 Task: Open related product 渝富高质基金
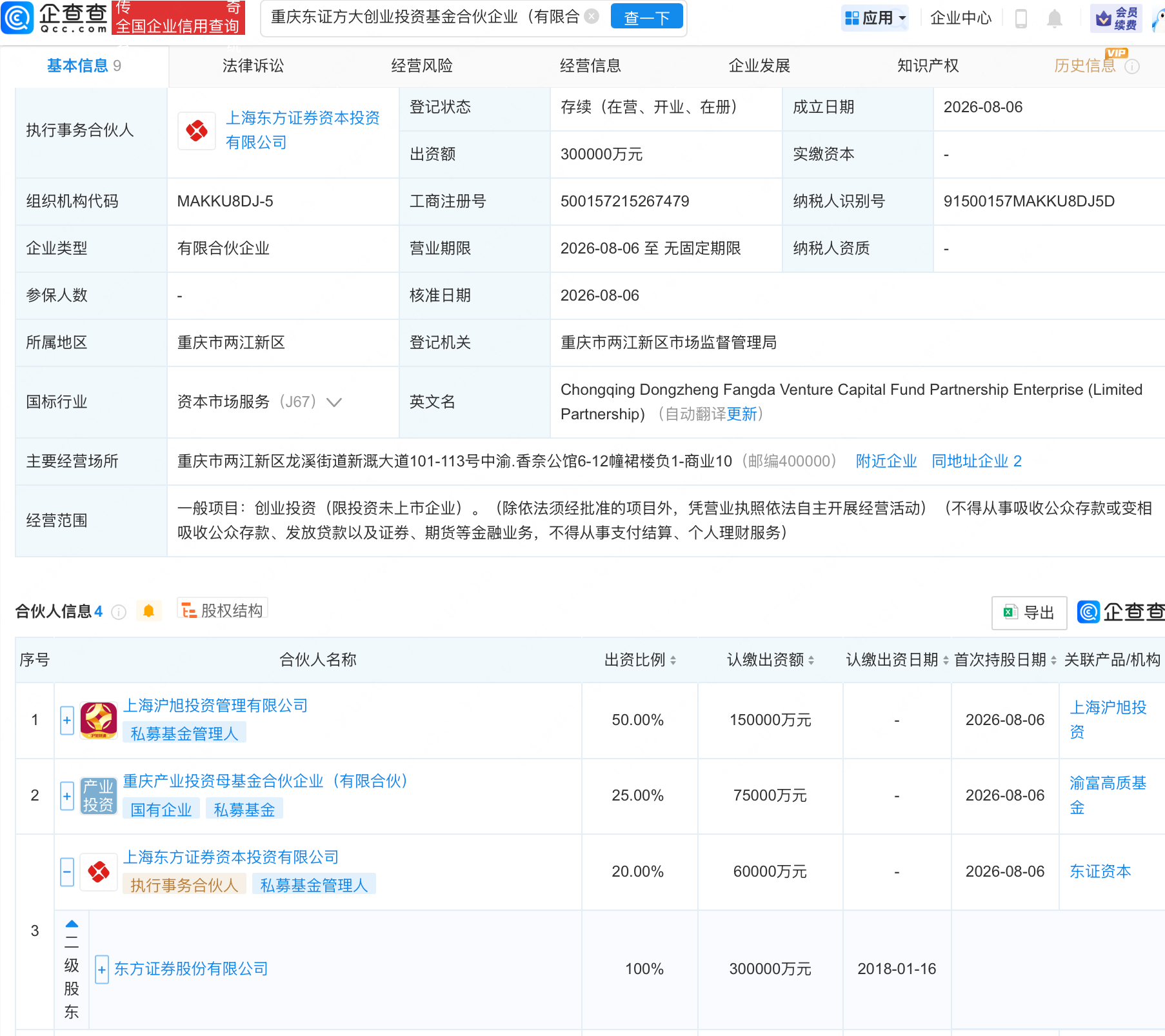point(1108,795)
